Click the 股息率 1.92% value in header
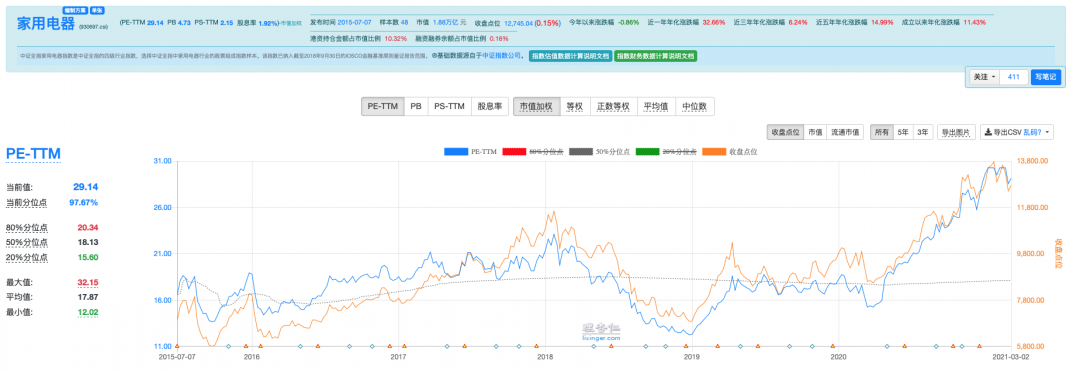Viewport: 1080px width, 371px height. [x=267, y=22]
